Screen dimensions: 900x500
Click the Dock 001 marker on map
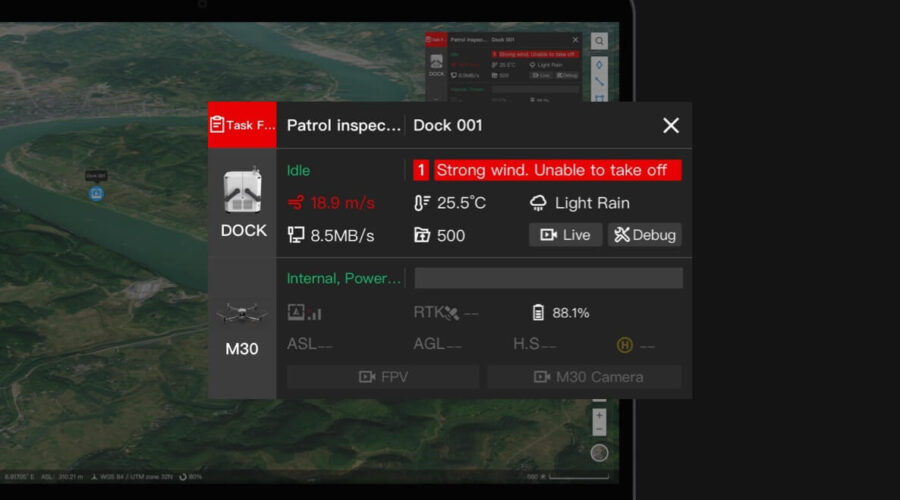tap(96, 192)
